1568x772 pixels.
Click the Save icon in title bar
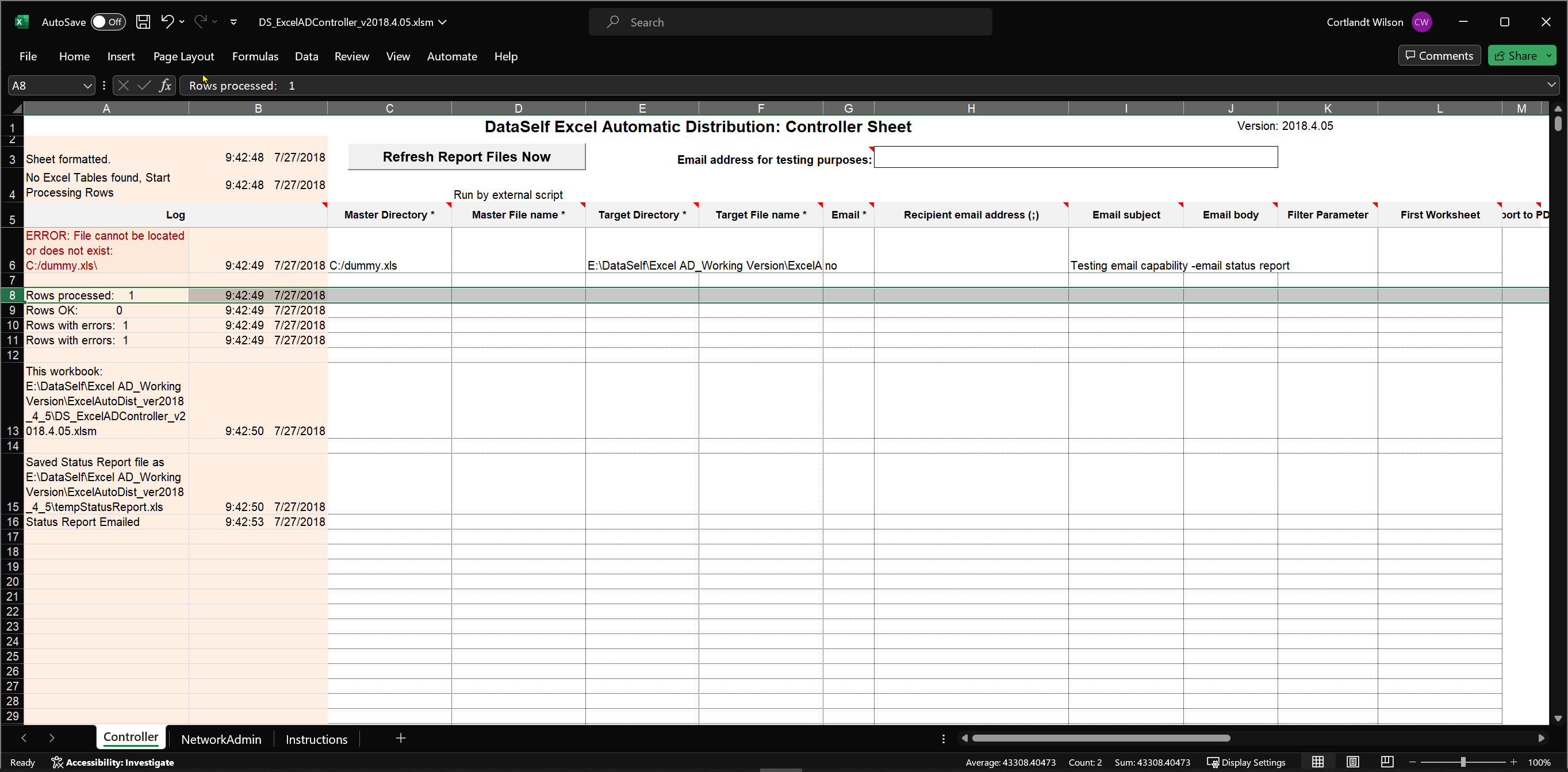point(143,22)
